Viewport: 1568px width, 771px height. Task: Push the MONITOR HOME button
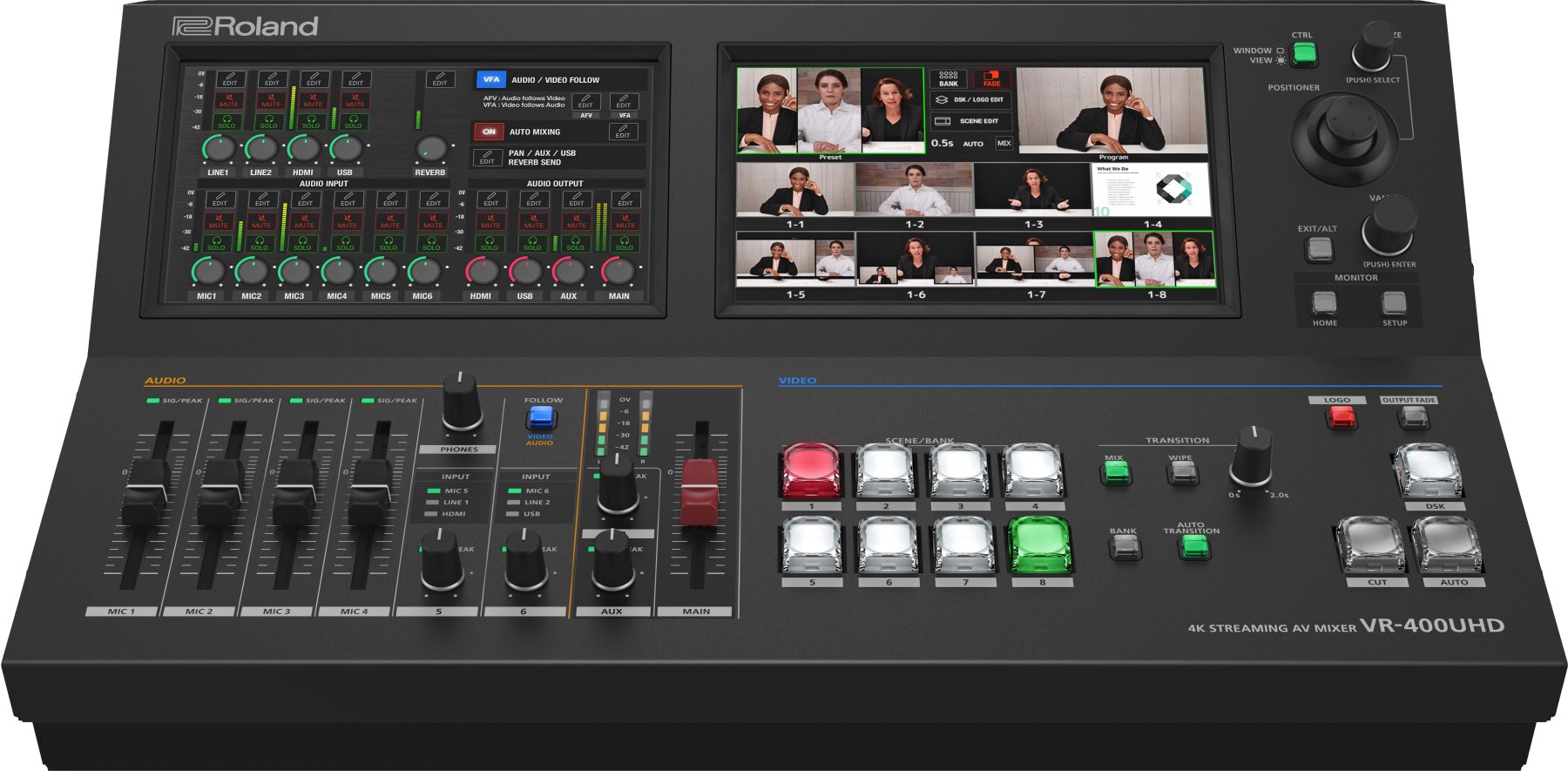click(1324, 303)
